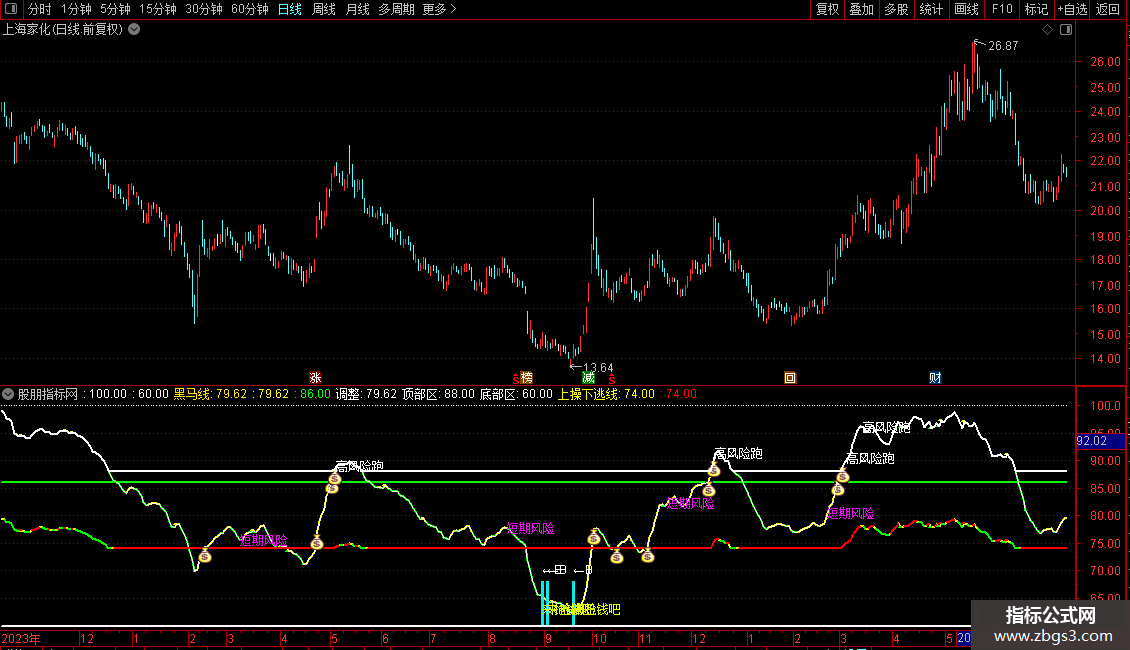1130x650 pixels.
Task: Select the 1分钟 period
Action: [x=76, y=9]
